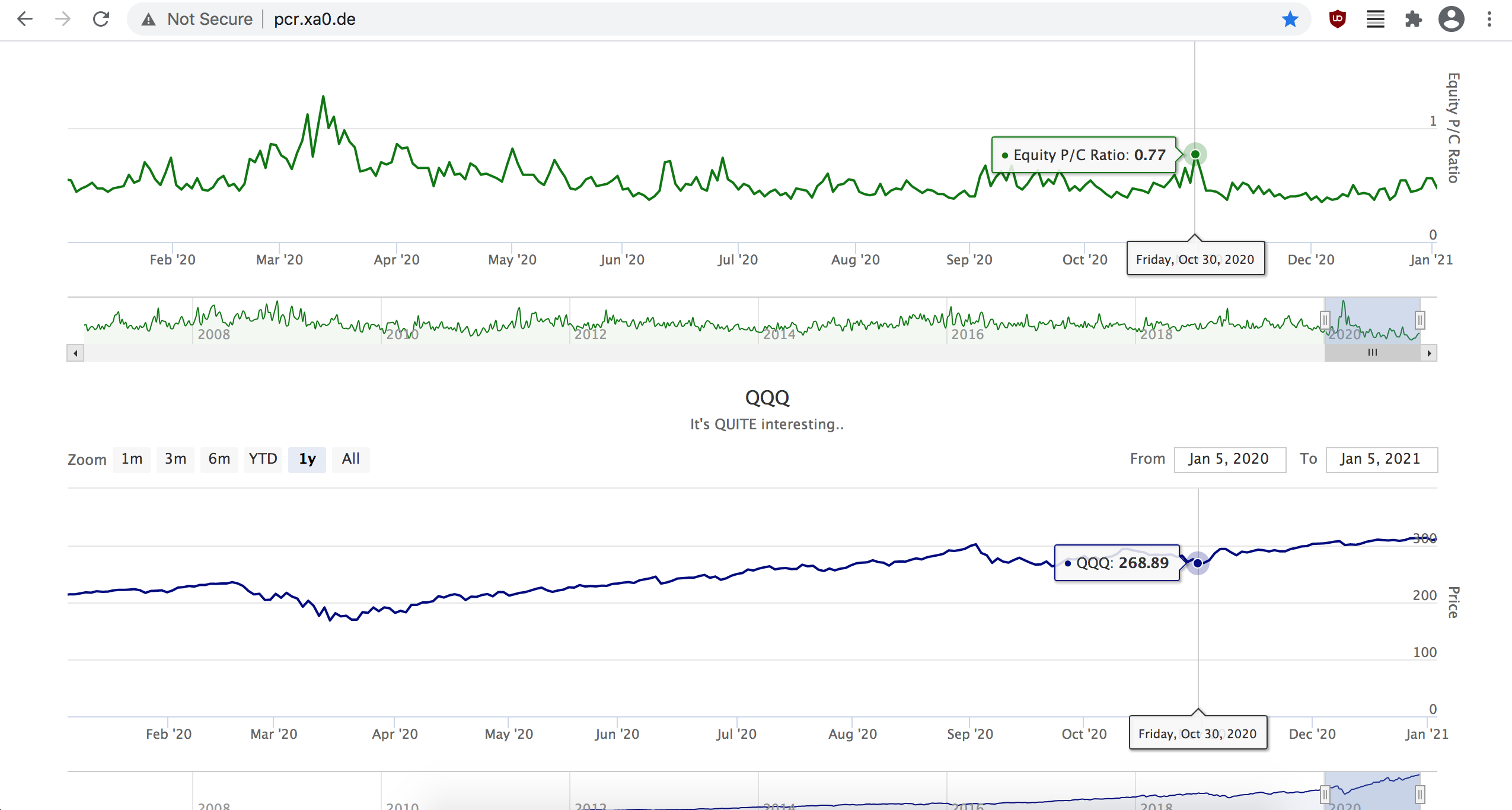The image size is (1512, 810).
Task: Click the navigator scrollbar right arrow
Action: (1429, 353)
